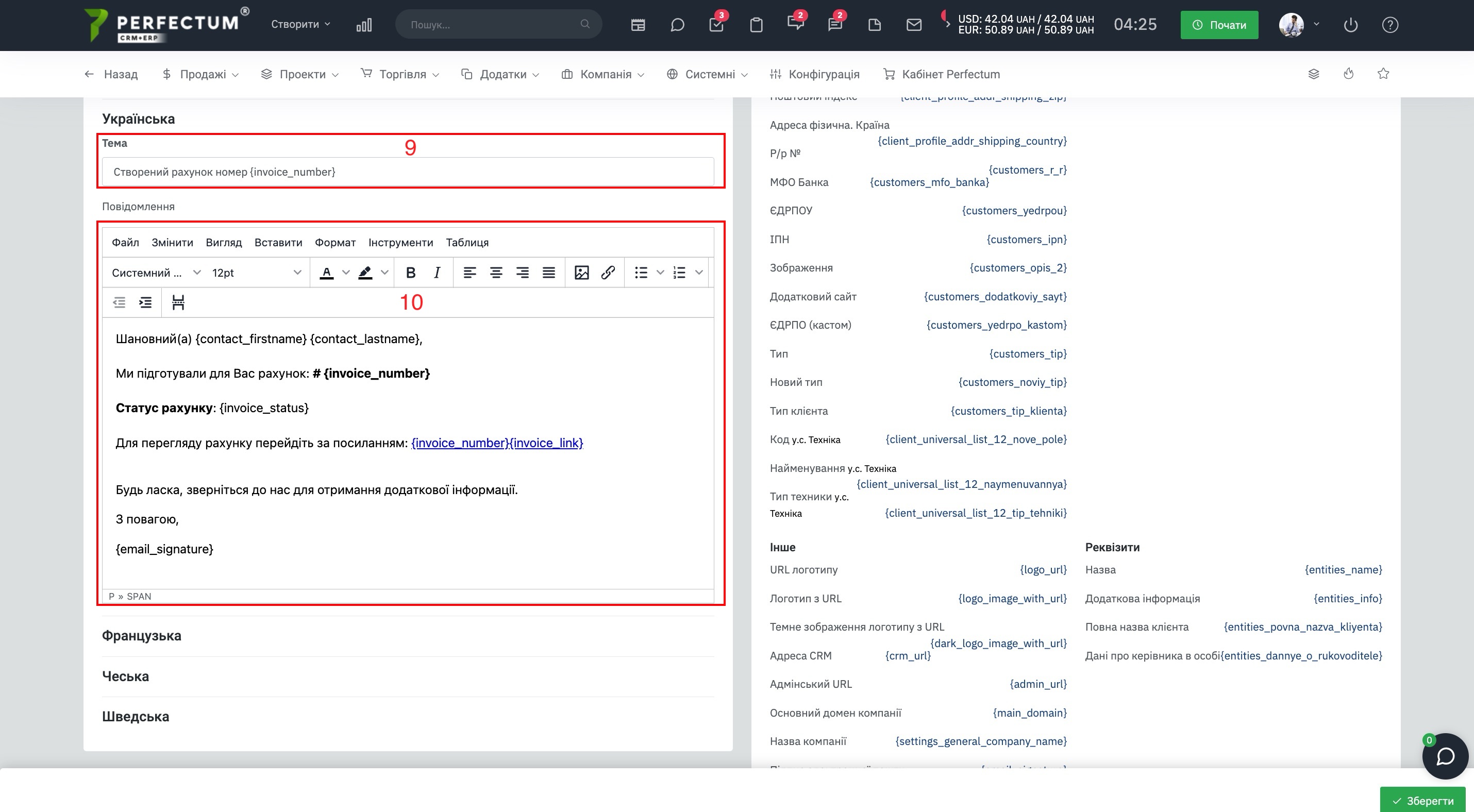Open the Вигляд editor menu
The width and height of the screenshot is (1474, 812).
click(x=224, y=243)
